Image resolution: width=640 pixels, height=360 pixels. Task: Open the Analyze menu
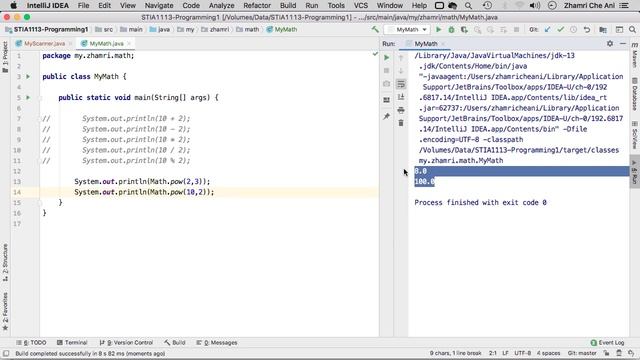coord(221,5)
